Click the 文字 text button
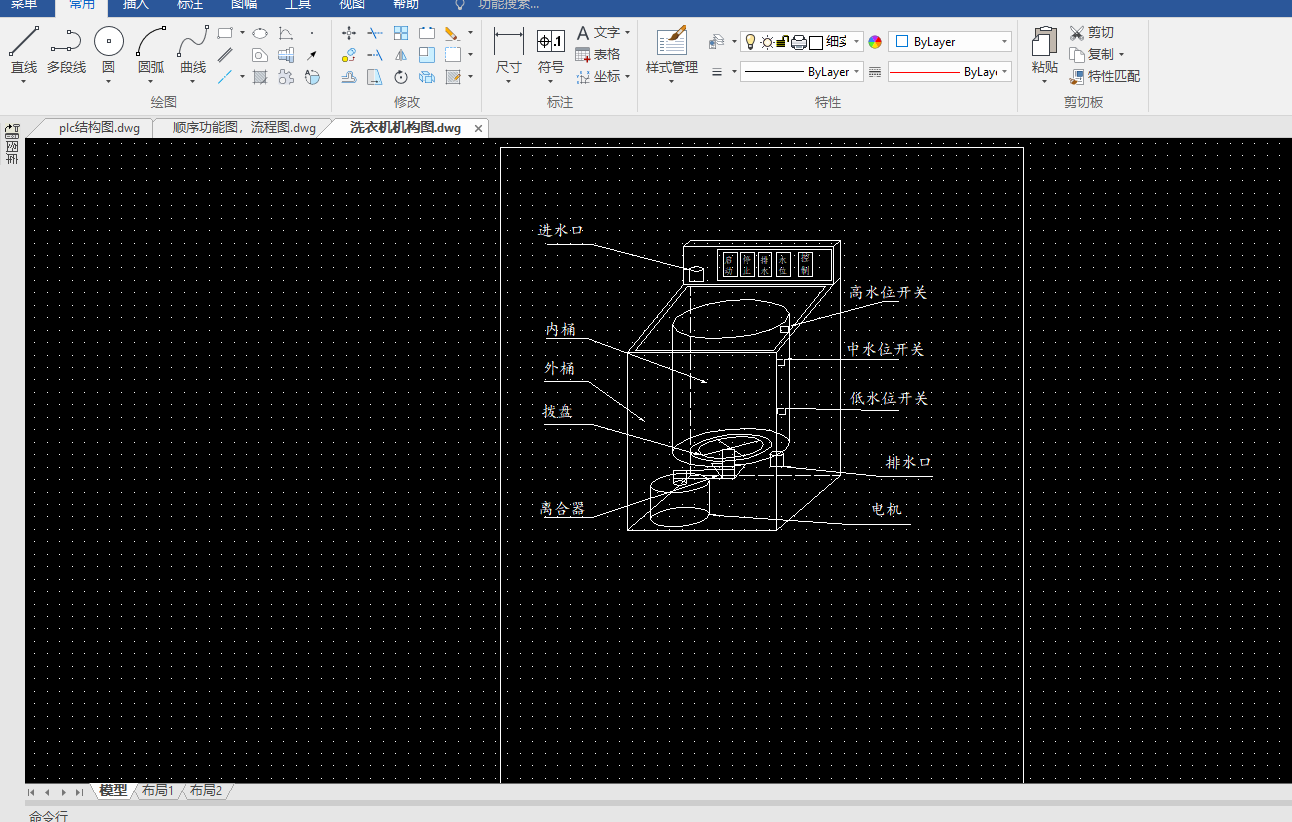The height and width of the screenshot is (822, 1292). coord(598,33)
